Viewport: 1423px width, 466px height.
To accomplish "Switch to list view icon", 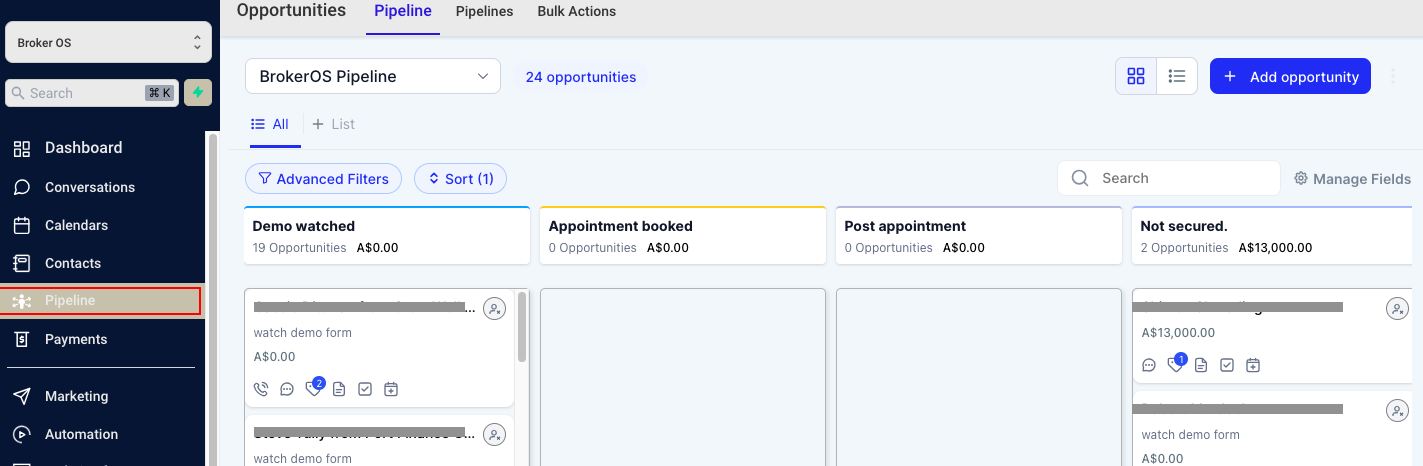I will 1177,76.
